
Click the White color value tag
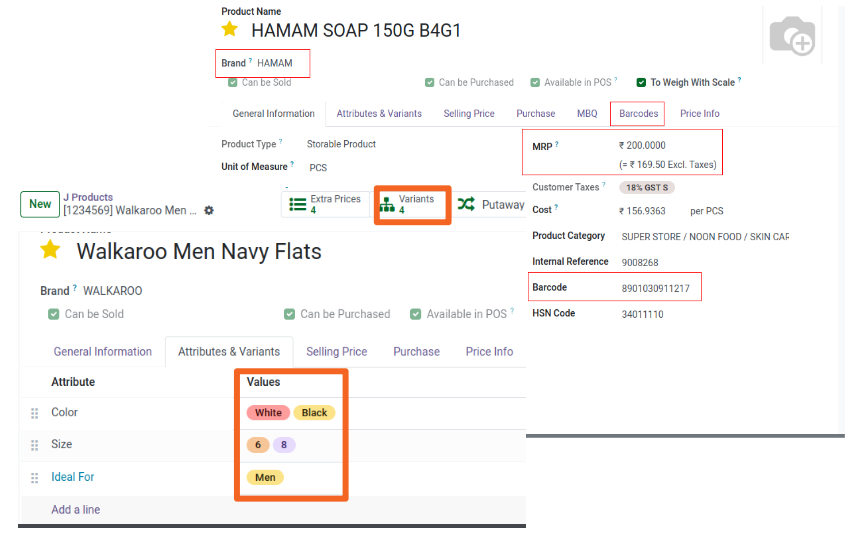click(268, 412)
